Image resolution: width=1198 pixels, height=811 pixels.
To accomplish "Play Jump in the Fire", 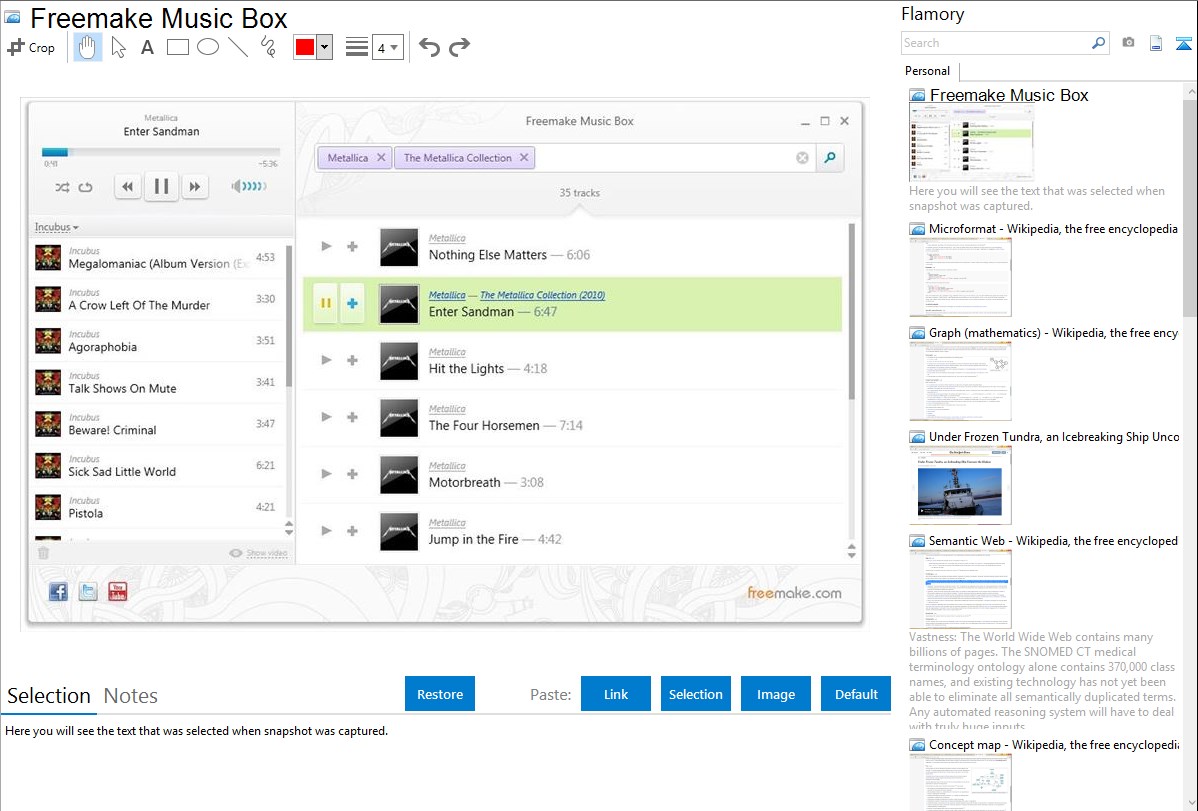I will 326,530.
